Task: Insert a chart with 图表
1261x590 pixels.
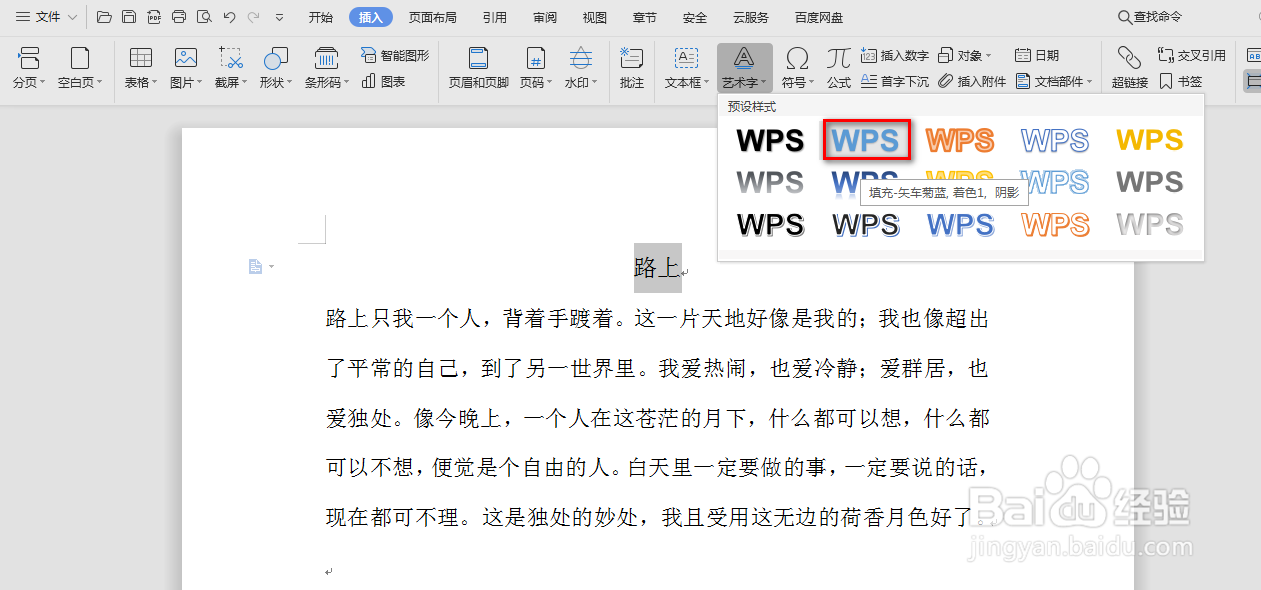Action: (x=384, y=82)
